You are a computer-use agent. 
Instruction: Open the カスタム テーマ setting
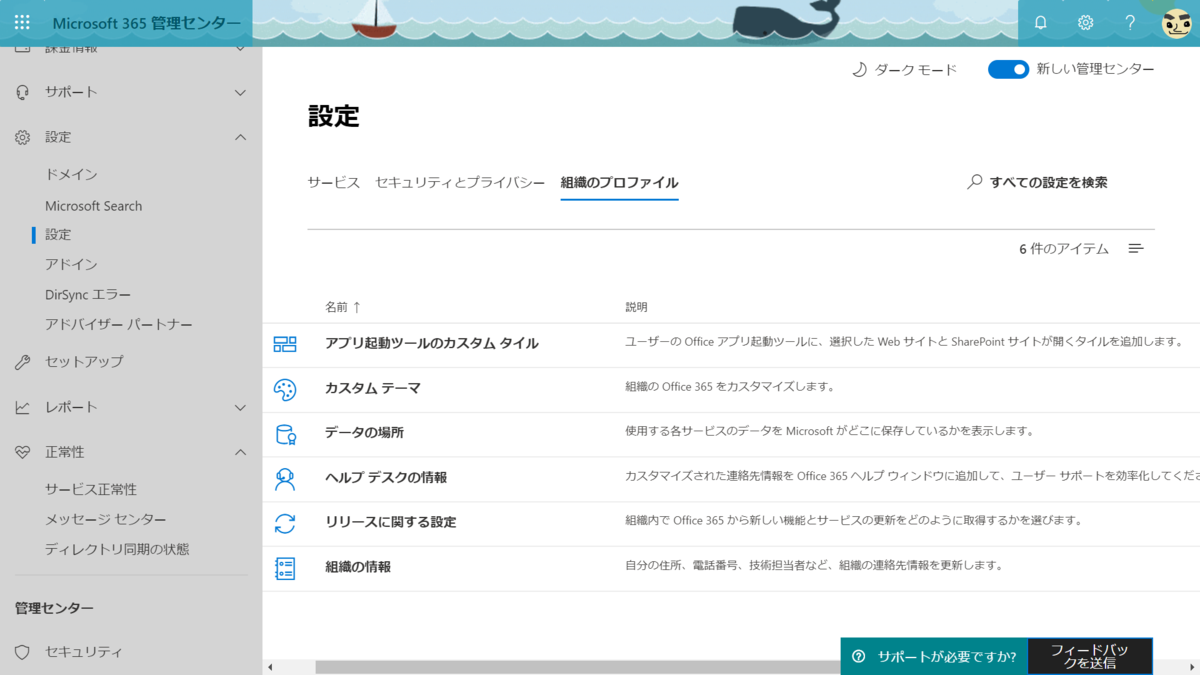(x=373, y=389)
